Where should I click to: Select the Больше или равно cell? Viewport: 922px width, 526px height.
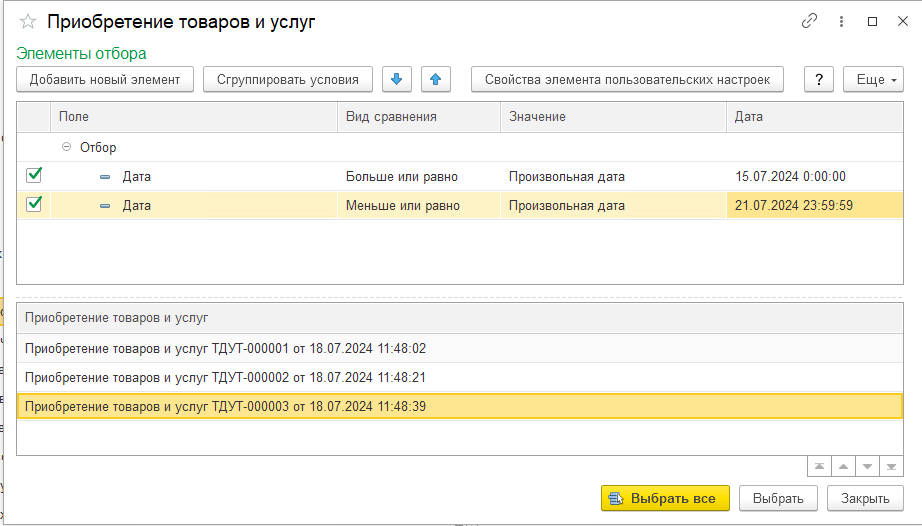[419, 176]
